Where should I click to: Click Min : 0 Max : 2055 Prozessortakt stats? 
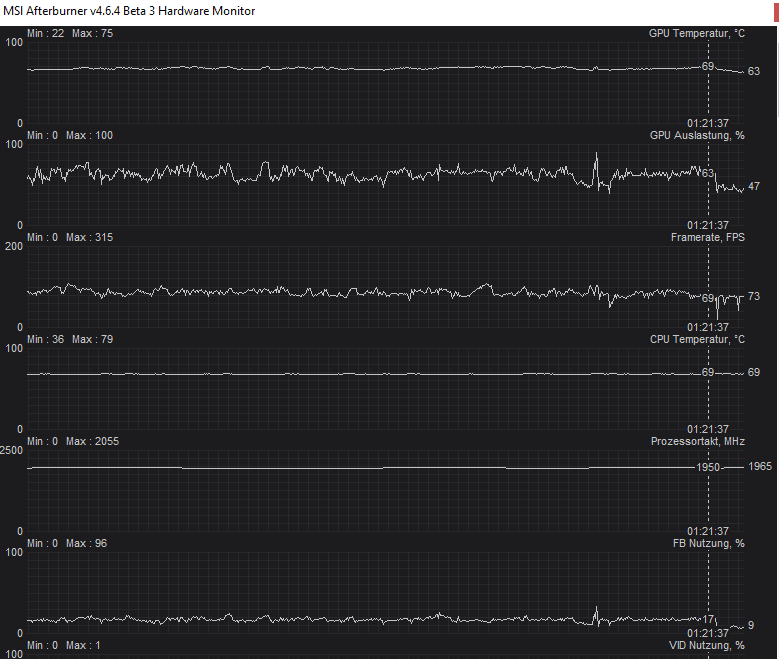click(x=73, y=441)
